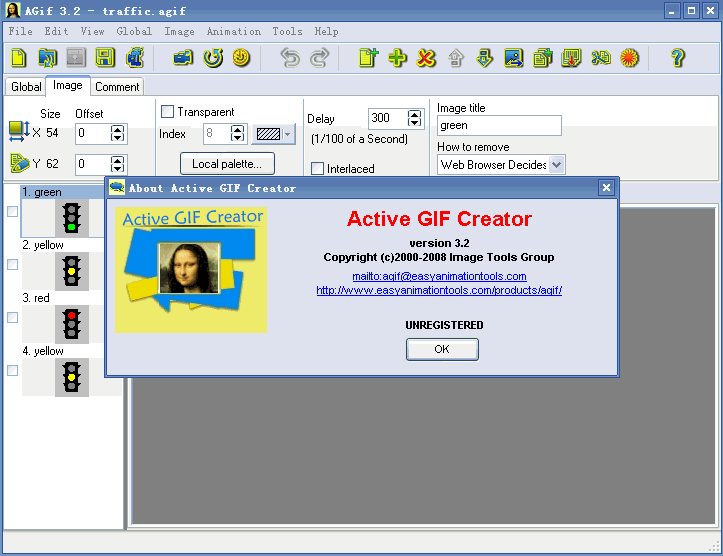723x556 pixels.
Task: Click the scissors cut icon in toolbar
Action: click(601, 58)
